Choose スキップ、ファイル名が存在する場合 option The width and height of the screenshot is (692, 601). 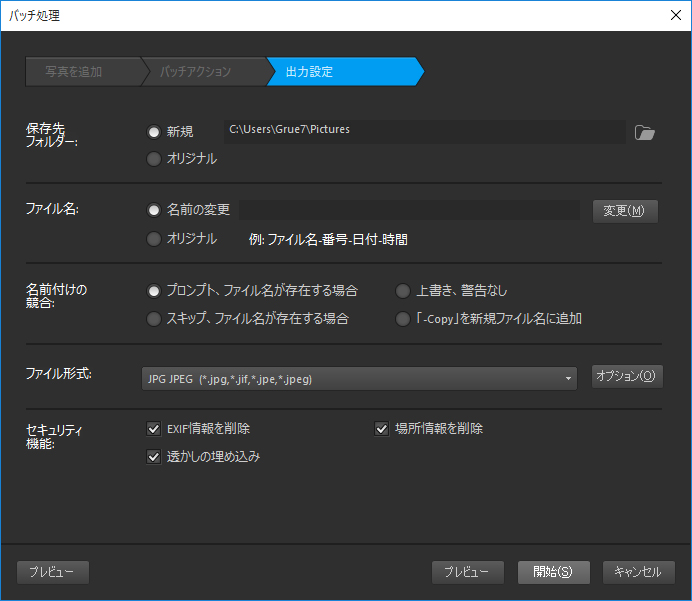pyautogui.click(x=154, y=319)
